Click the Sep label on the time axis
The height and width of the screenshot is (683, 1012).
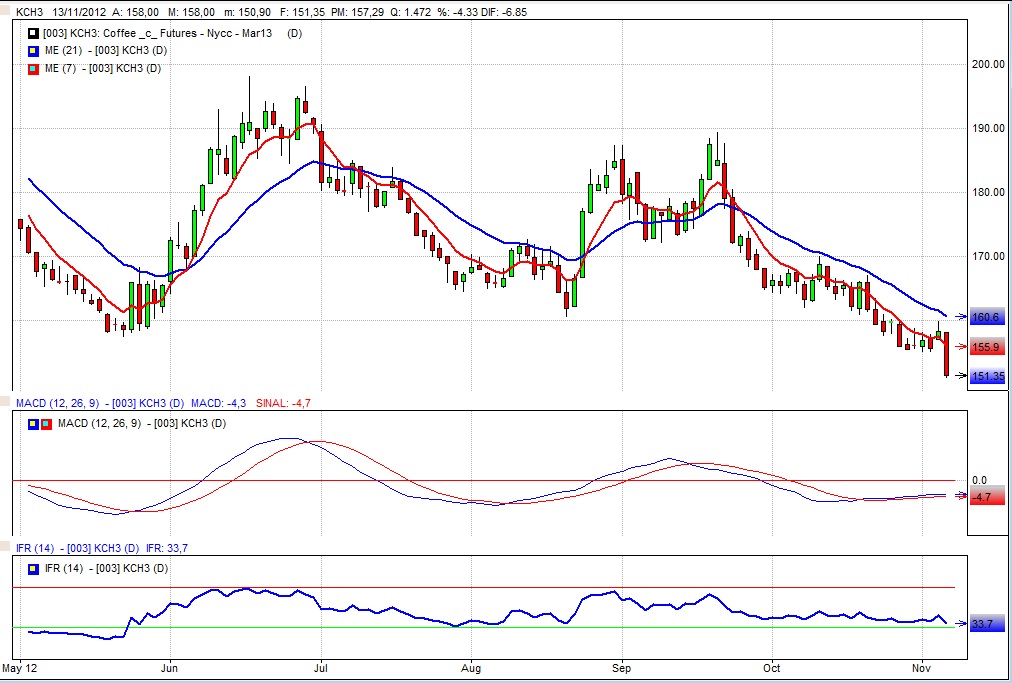(622, 666)
